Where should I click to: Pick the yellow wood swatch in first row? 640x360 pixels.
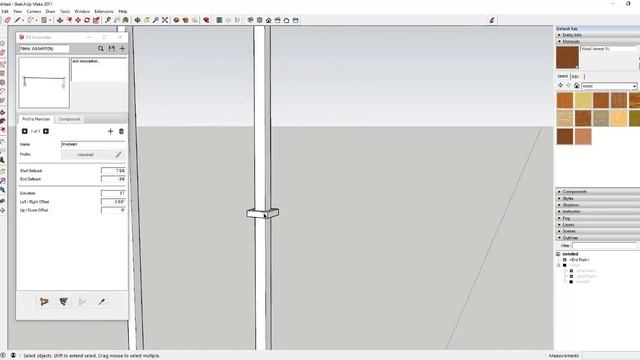pyautogui.click(x=583, y=100)
